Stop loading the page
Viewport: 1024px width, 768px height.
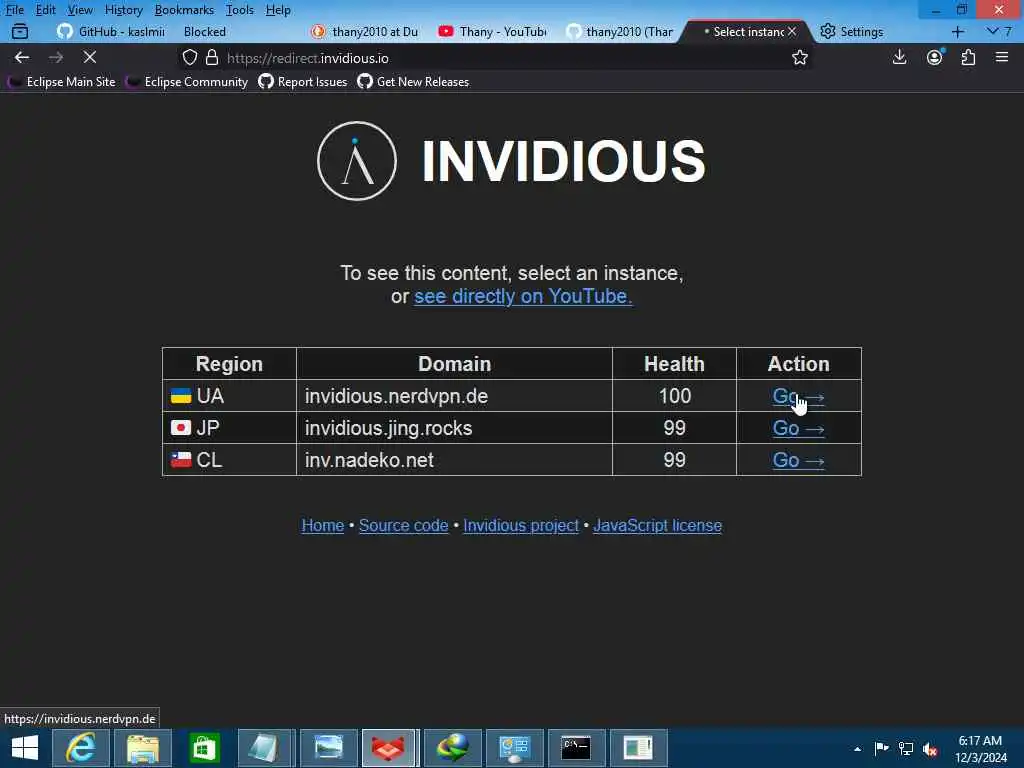click(90, 57)
